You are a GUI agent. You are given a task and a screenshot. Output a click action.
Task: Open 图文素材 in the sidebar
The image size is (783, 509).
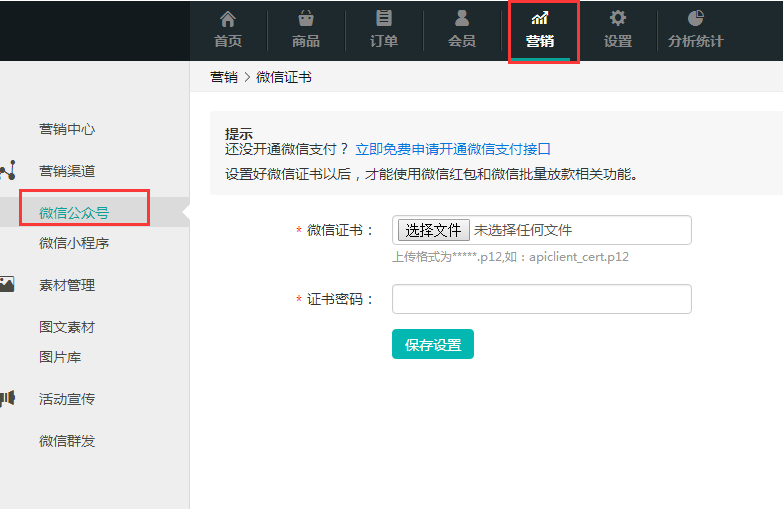click(67, 327)
